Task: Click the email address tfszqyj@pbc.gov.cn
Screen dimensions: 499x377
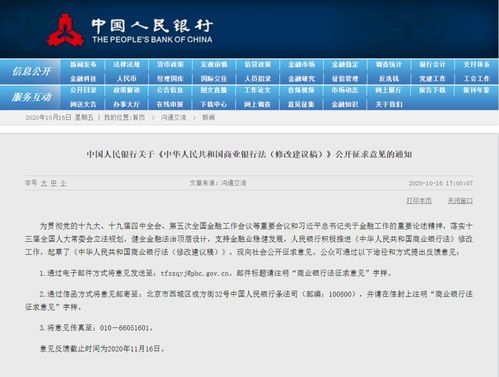Action: [x=195, y=273]
